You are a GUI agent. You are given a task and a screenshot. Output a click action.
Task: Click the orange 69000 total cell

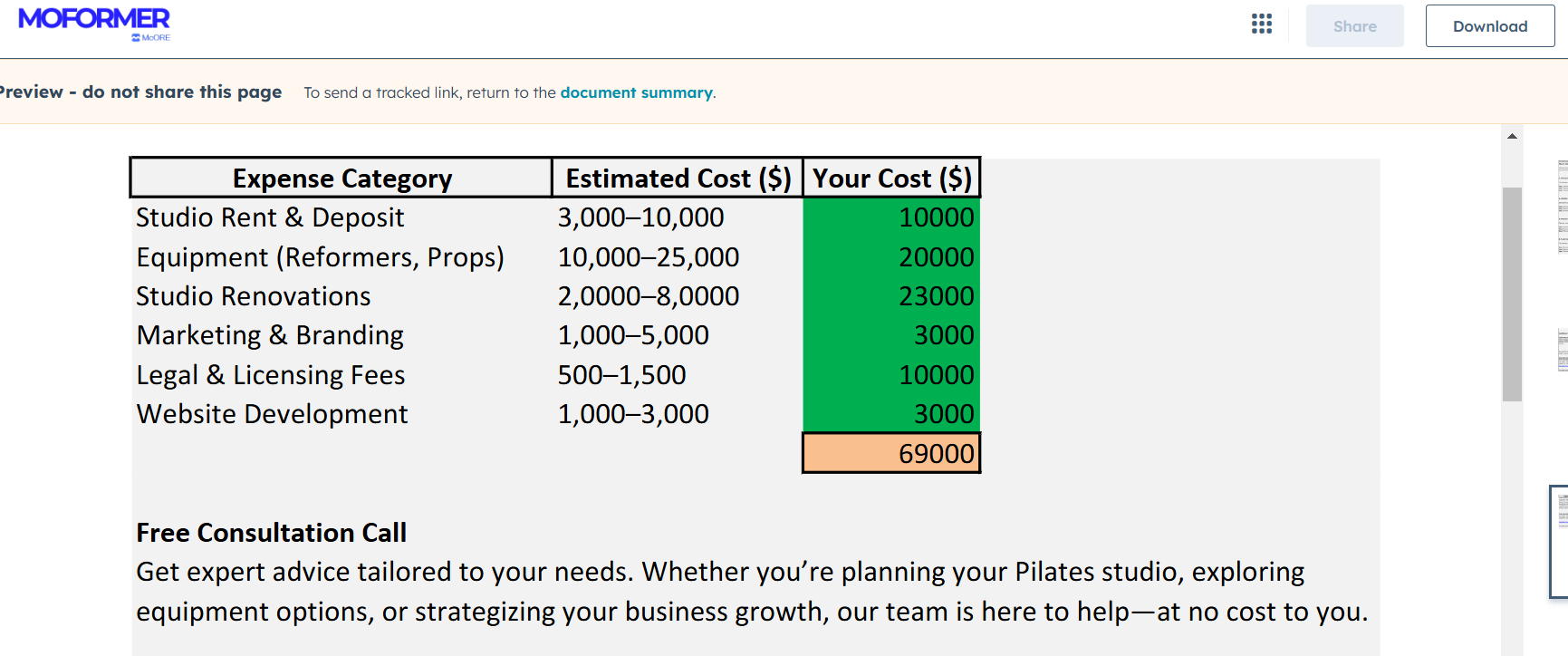891,453
